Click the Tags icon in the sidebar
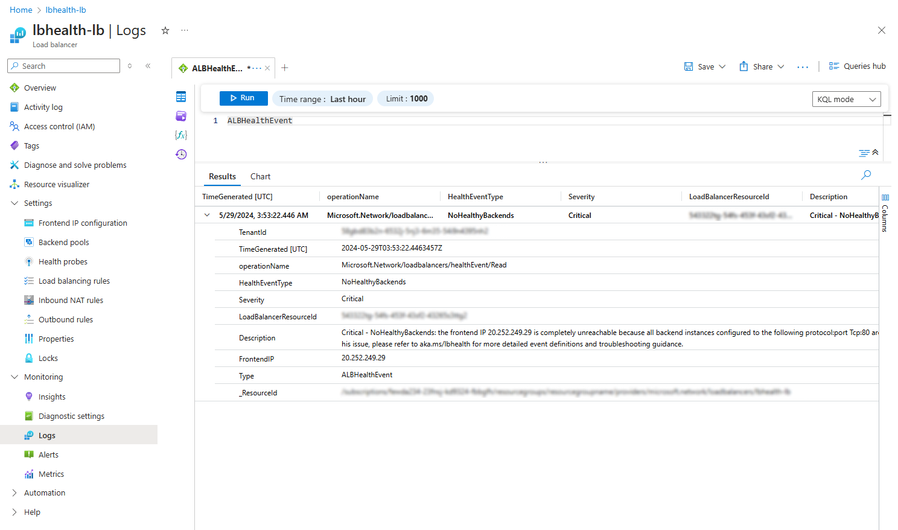 (x=14, y=146)
